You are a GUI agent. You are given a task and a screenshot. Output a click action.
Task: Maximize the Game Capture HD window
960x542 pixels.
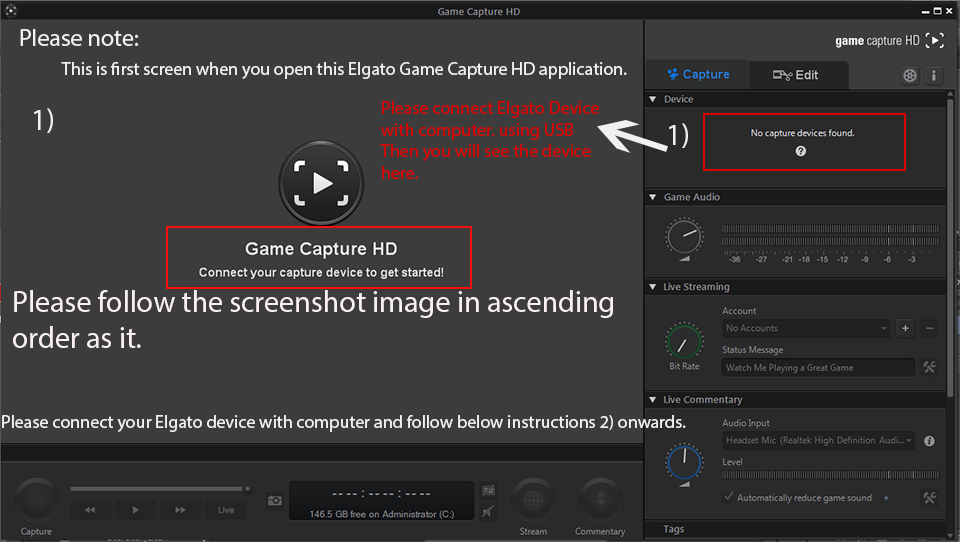[x=937, y=11]
